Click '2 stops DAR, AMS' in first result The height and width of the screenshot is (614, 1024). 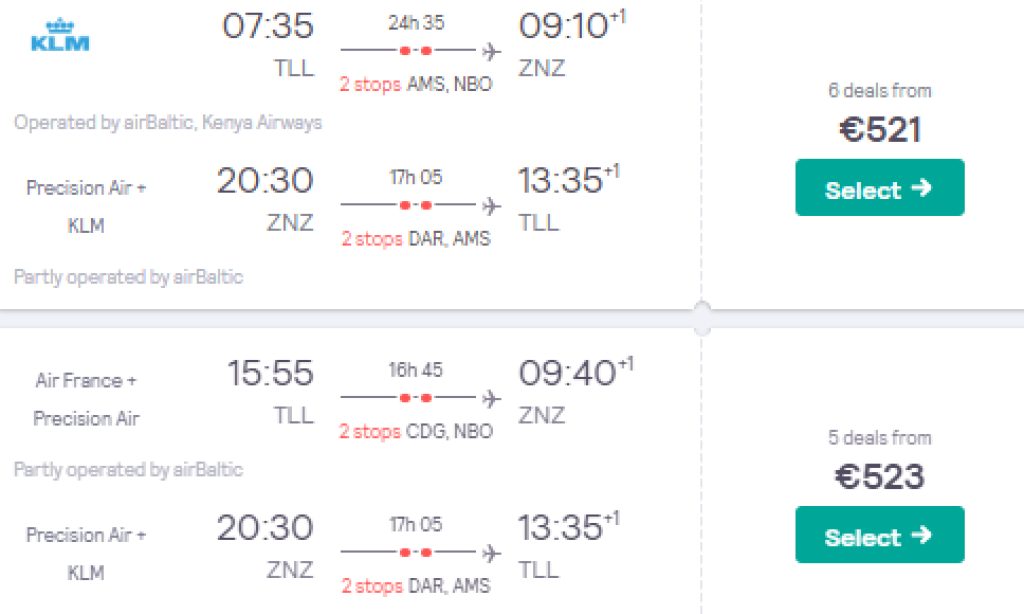point(415,239)
